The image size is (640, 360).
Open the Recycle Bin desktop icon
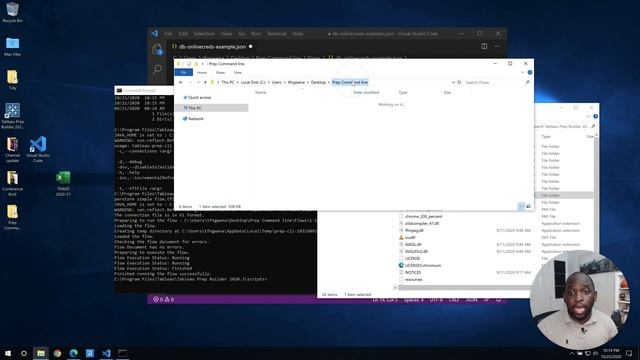tap(12, 12)
